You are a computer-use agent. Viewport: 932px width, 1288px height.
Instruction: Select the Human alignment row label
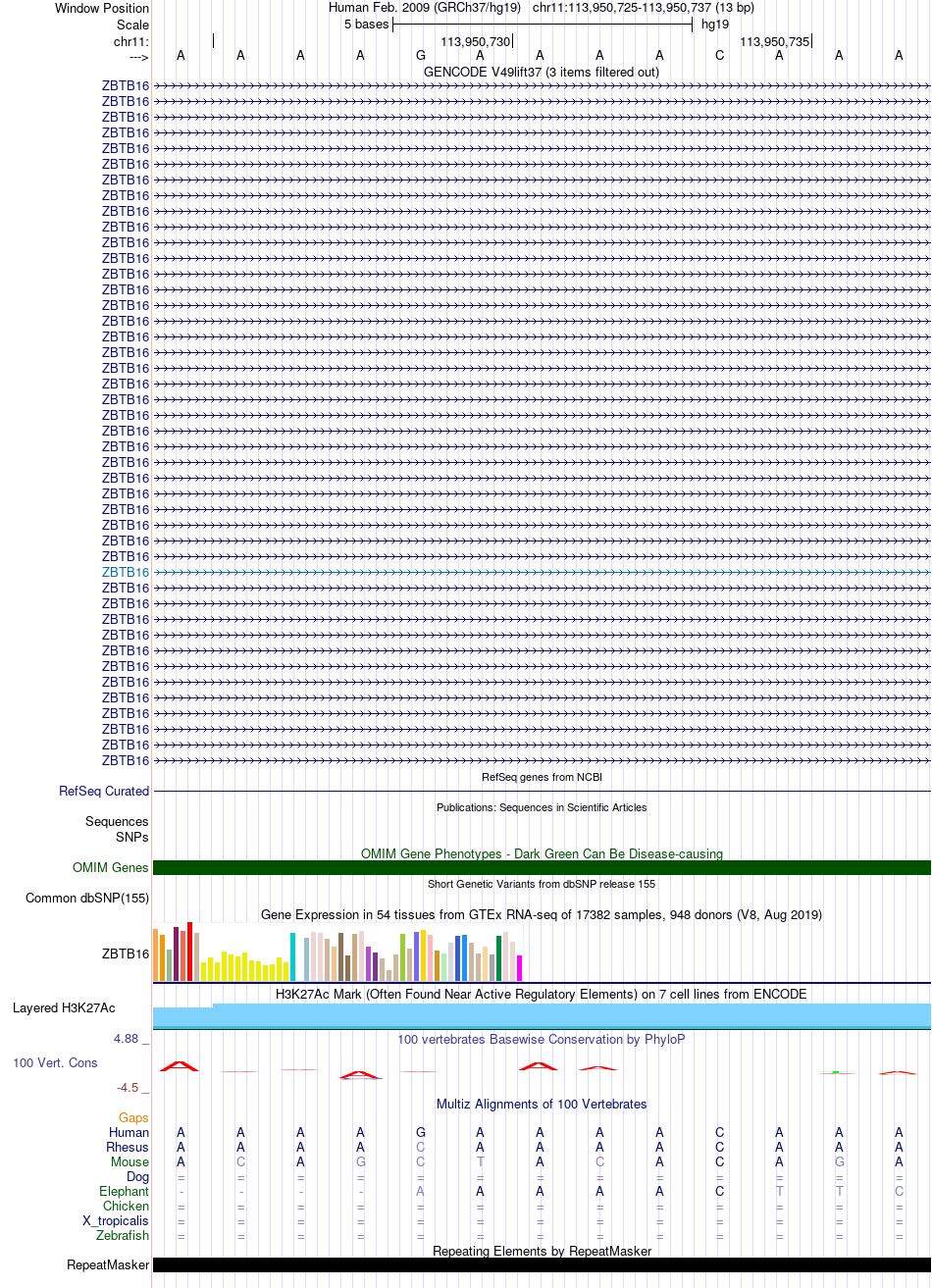(129, 1132)
